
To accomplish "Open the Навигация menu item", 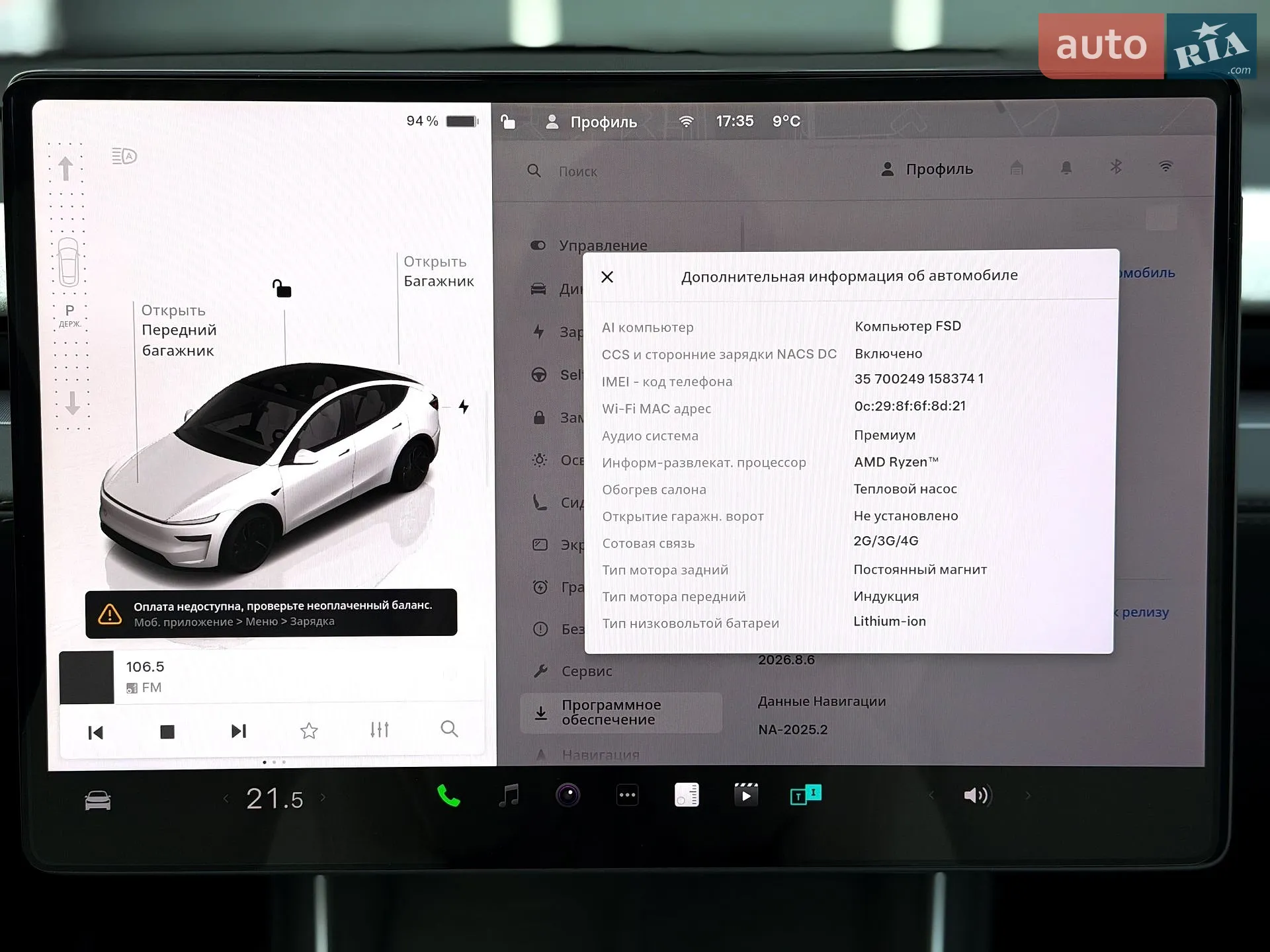I will (x=601, y=755).
